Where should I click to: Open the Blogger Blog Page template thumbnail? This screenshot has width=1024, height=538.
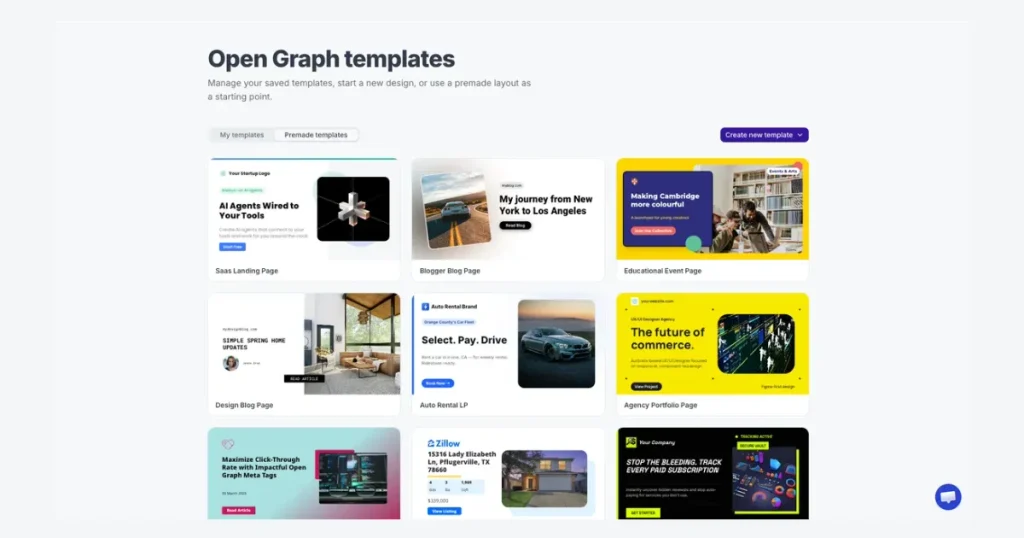507,209
